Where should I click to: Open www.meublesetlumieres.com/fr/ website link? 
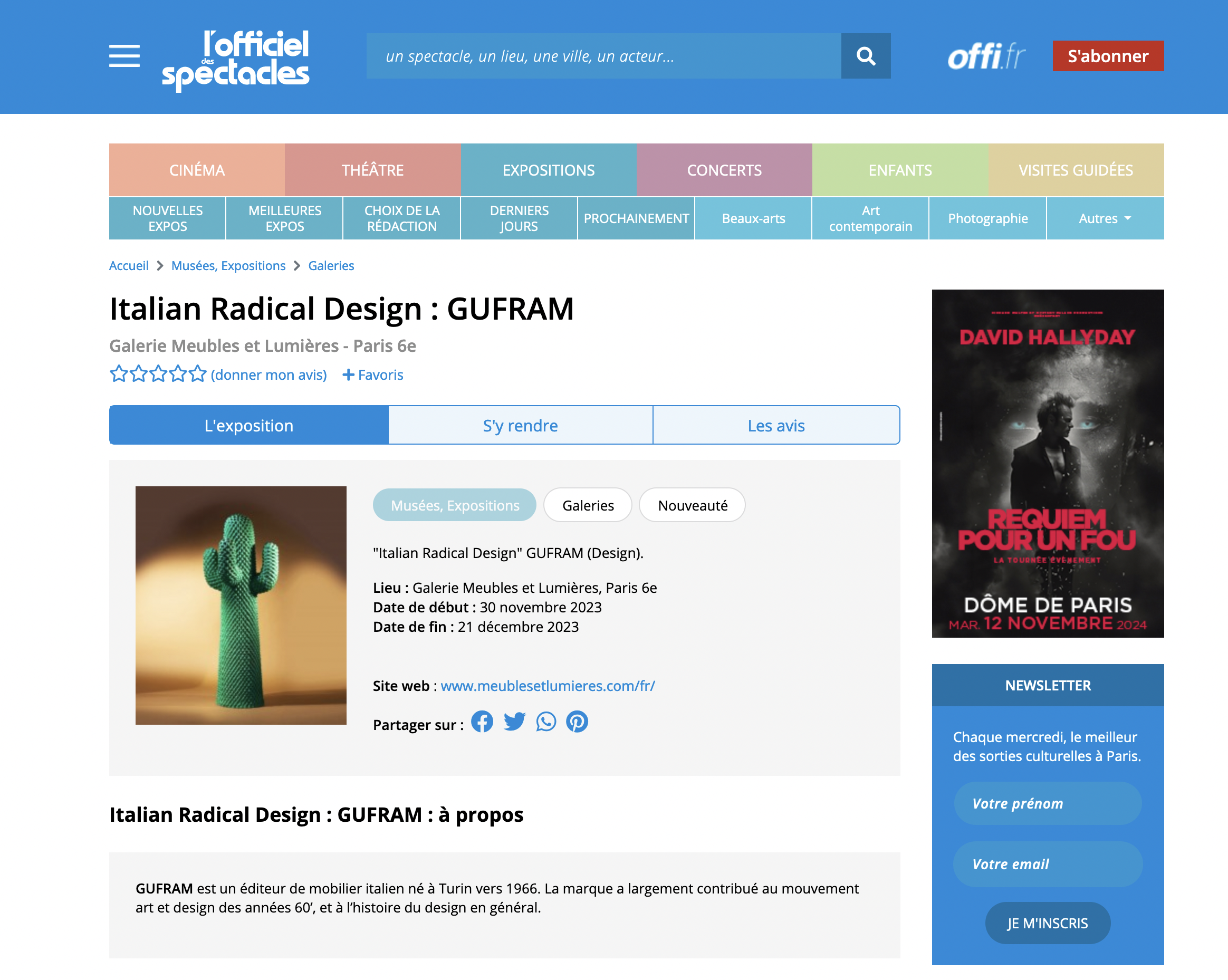(x=548, y=686)
